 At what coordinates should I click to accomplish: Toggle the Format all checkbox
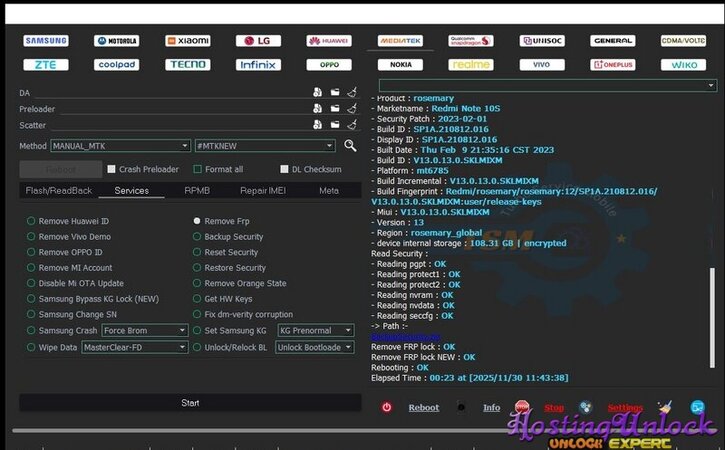(198, 169)
